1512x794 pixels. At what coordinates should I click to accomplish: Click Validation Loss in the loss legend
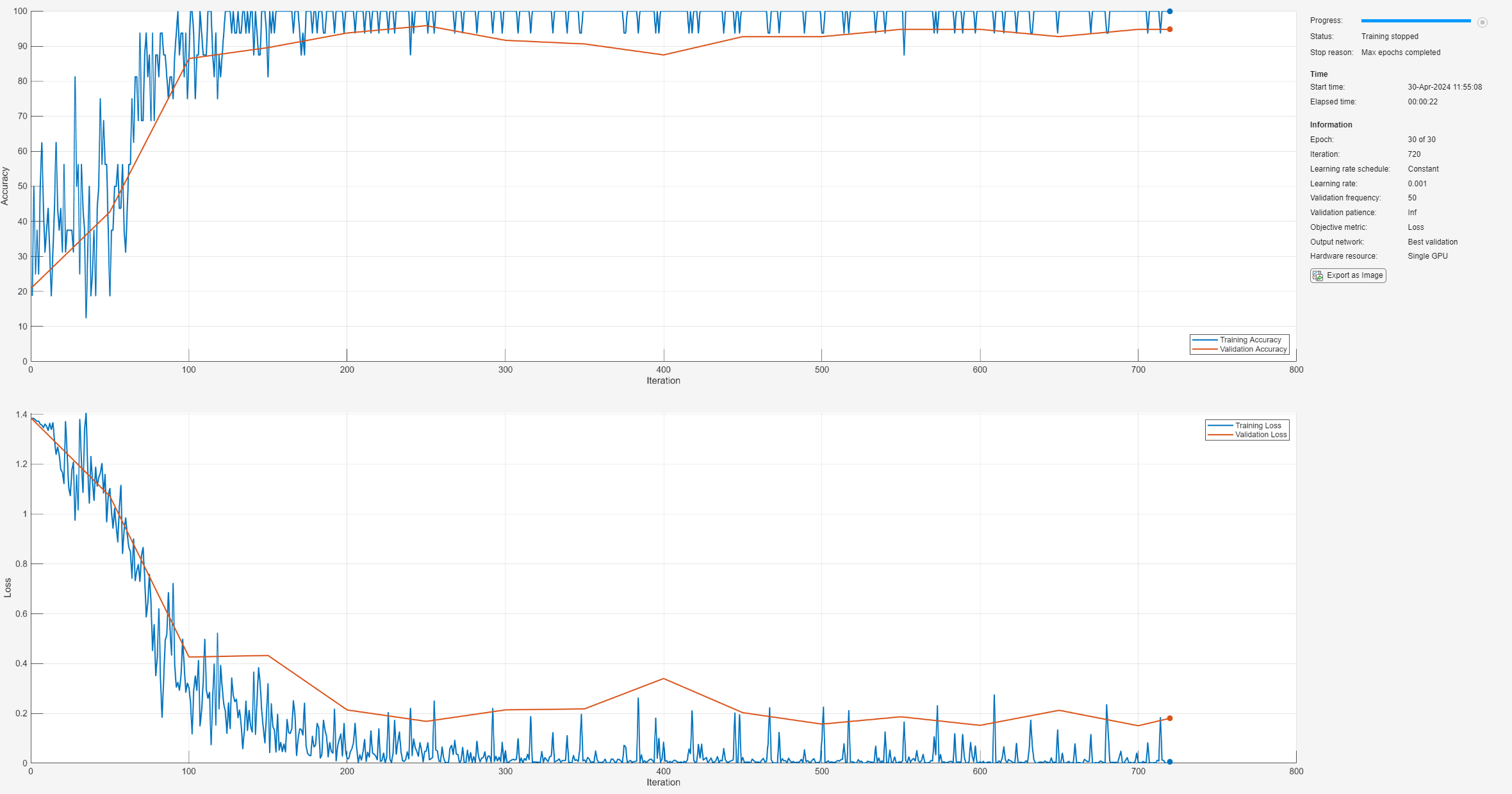pos(1260,435)
